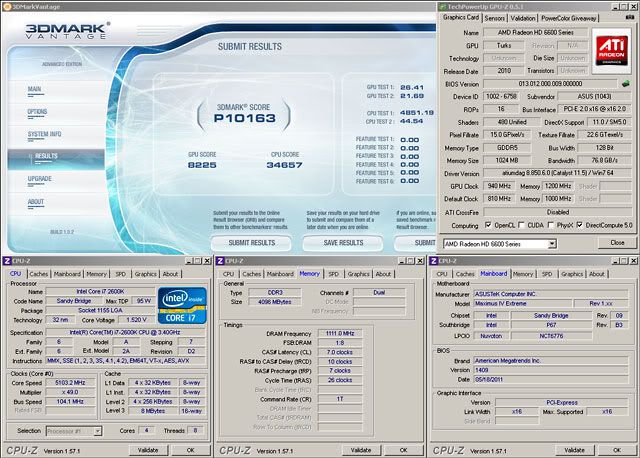Open UPGRADE in 3DMark sidebar
640x458 pixels.
tap(40, 179)
